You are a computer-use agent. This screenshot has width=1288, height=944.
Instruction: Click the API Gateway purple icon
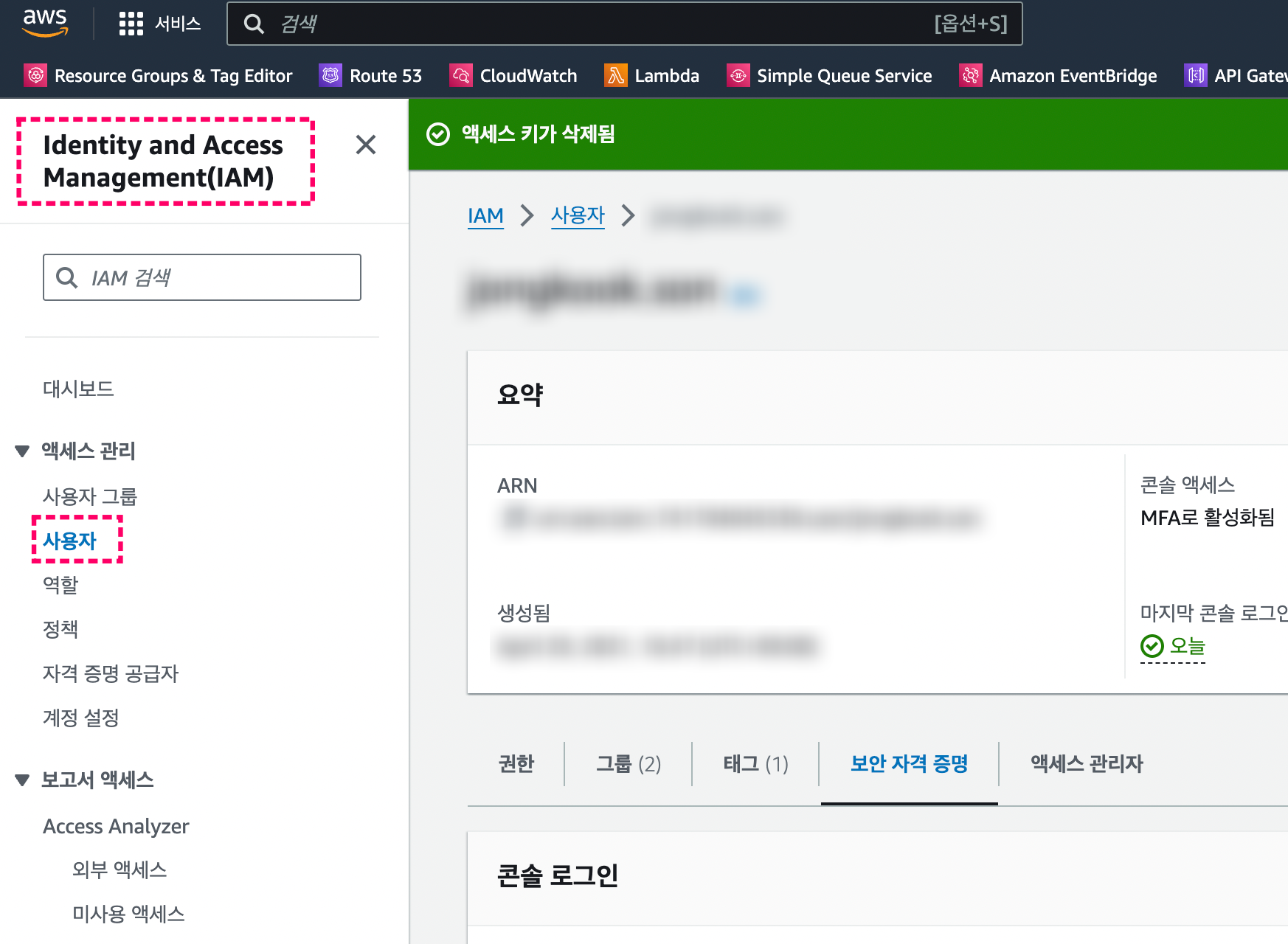pyautogui.click(x=1196, y=75)
